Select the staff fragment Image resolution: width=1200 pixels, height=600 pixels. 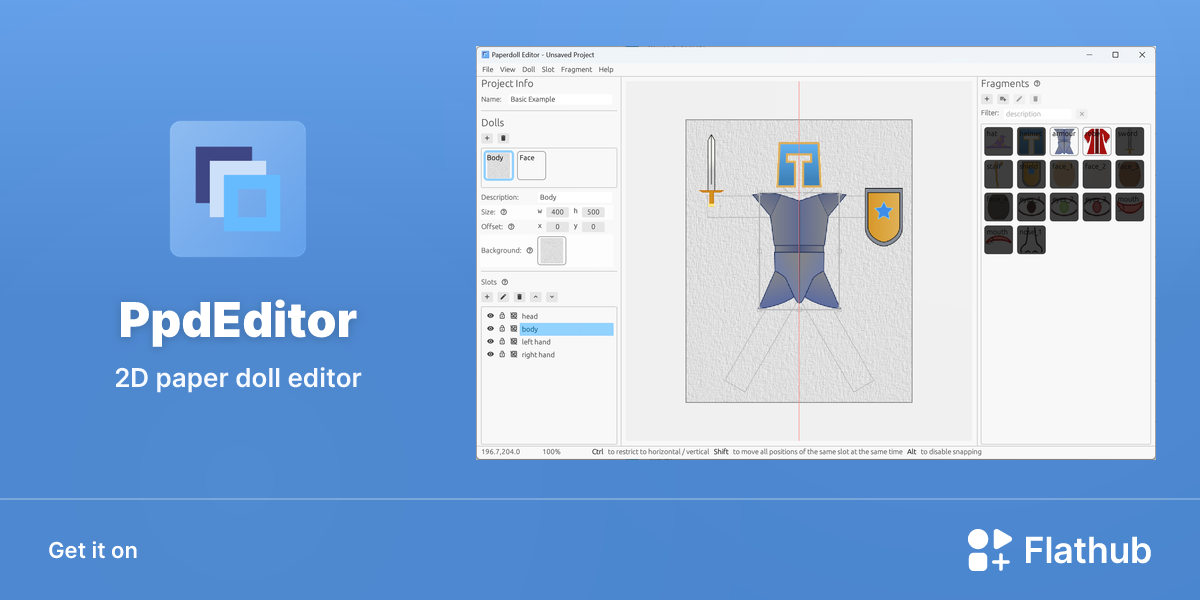(999, 175)
